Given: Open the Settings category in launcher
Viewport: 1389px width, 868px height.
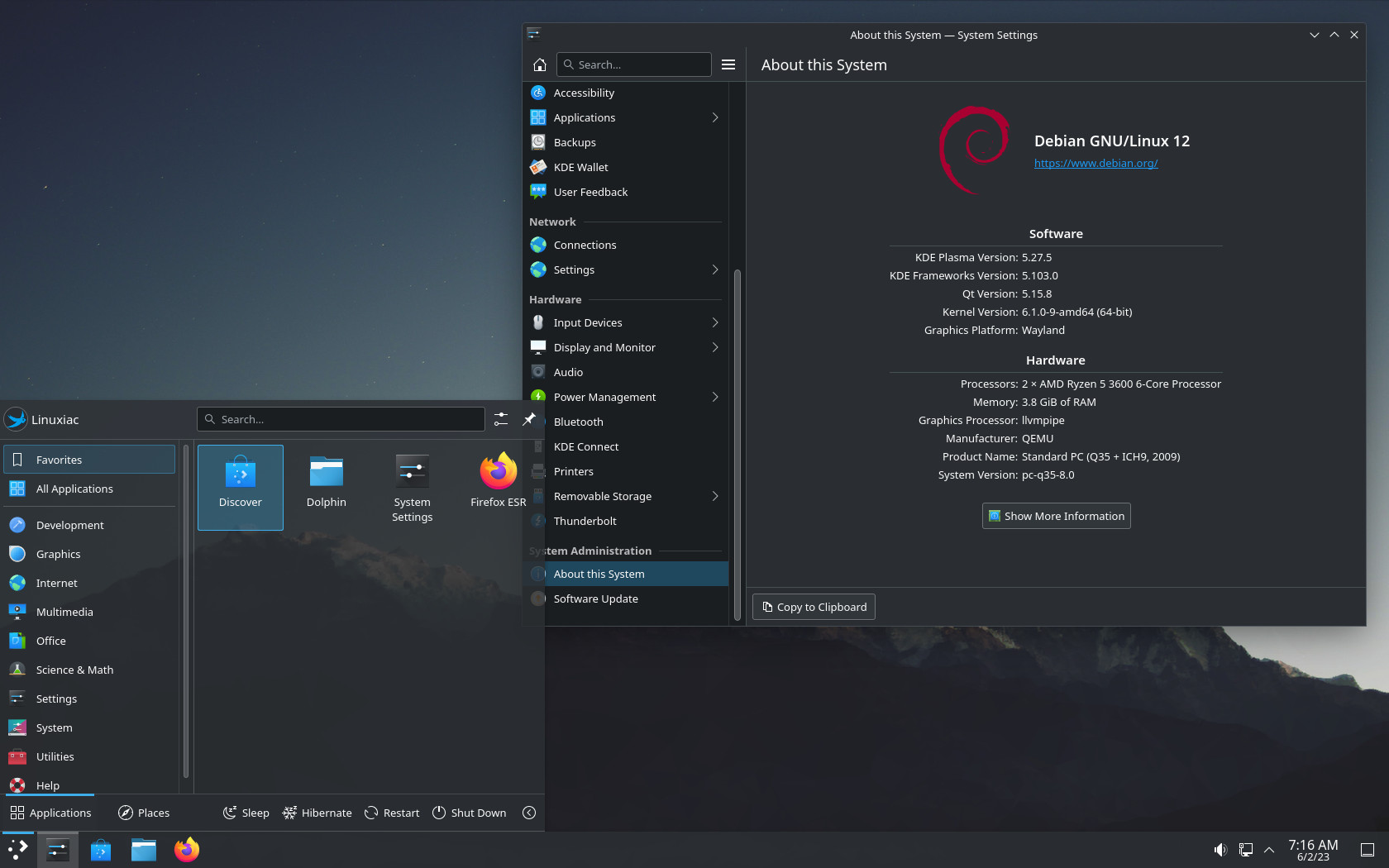Looking at the screenshot, I should (89, 699).
